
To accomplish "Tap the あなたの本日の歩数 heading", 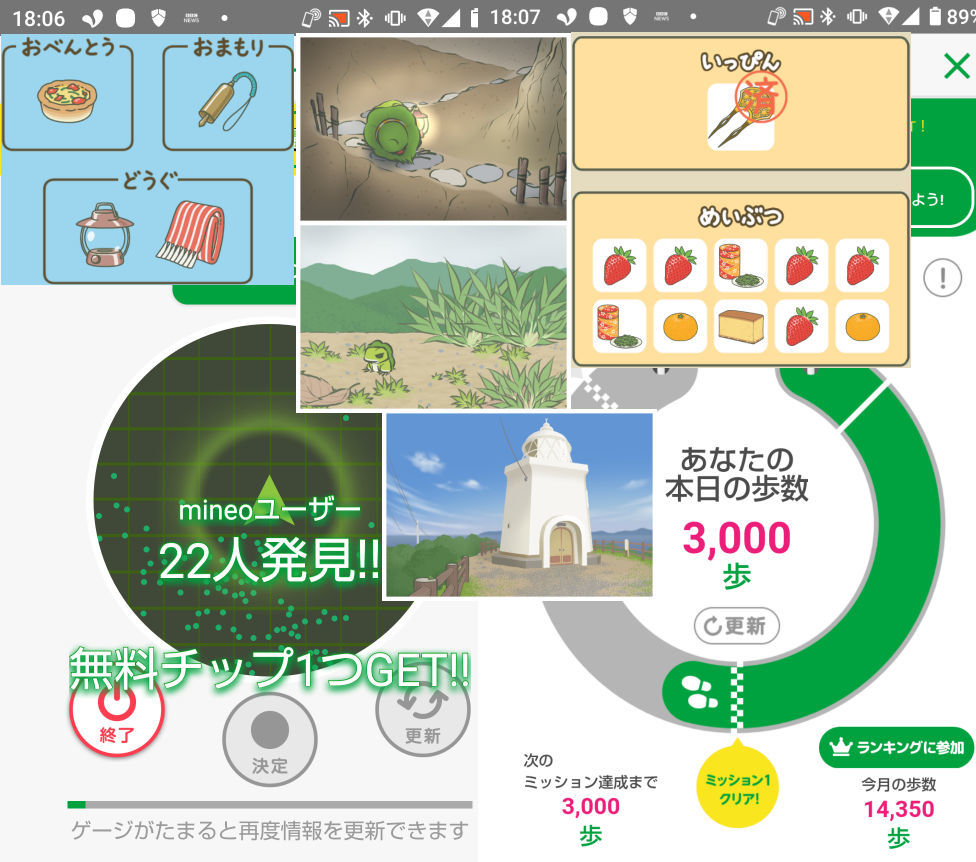I will pyautogui.click(x=736, y=474).
